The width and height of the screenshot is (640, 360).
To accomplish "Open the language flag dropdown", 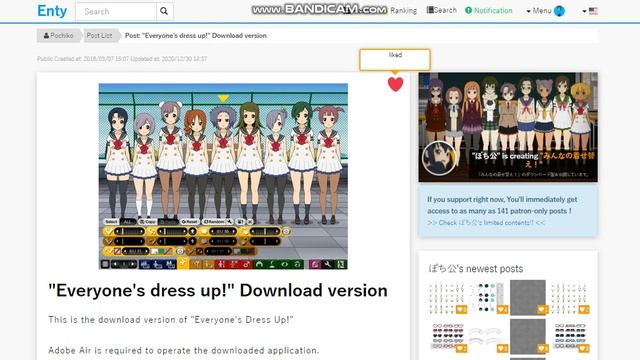I will tap(590, 11).
